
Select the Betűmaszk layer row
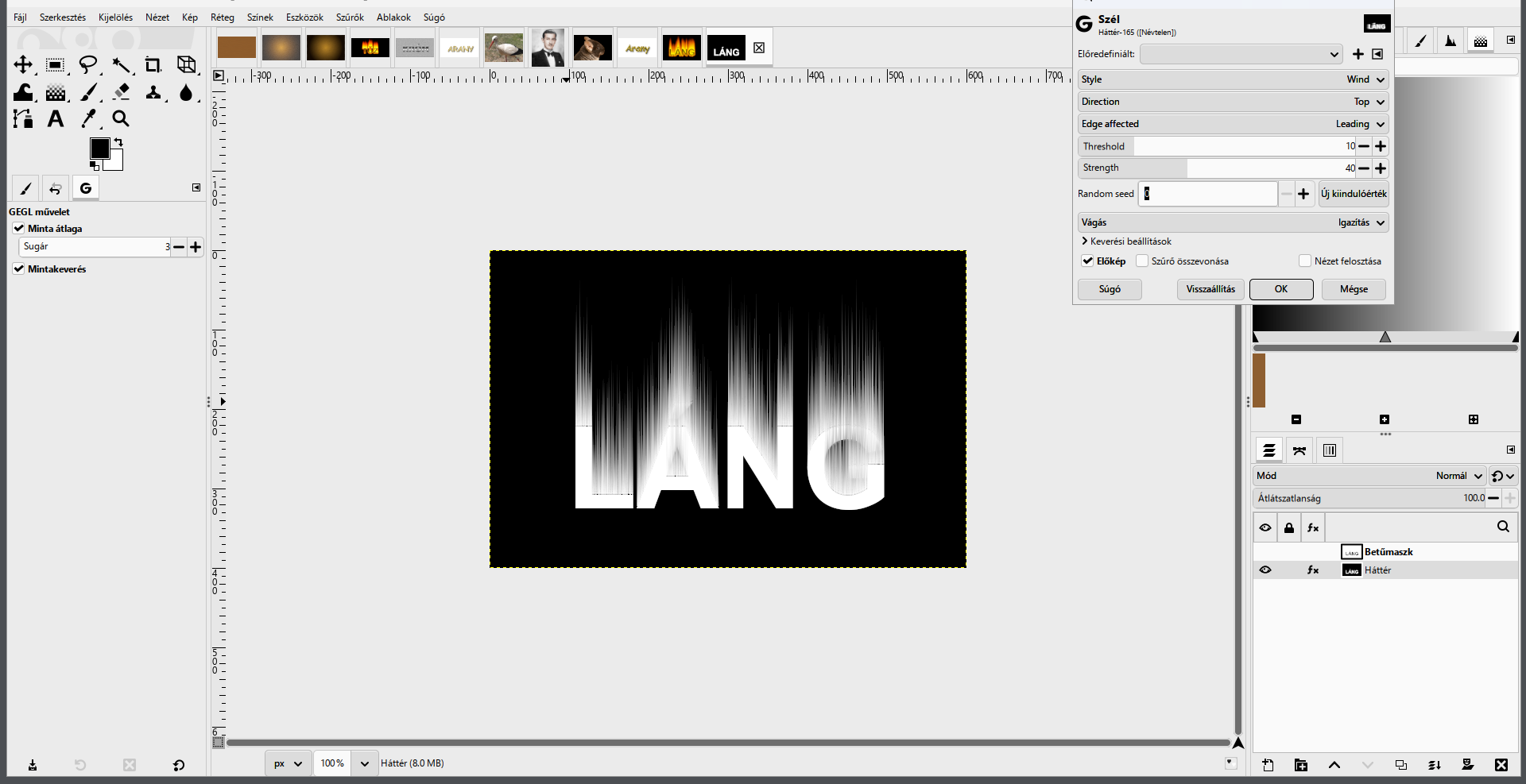[1385, 552]
